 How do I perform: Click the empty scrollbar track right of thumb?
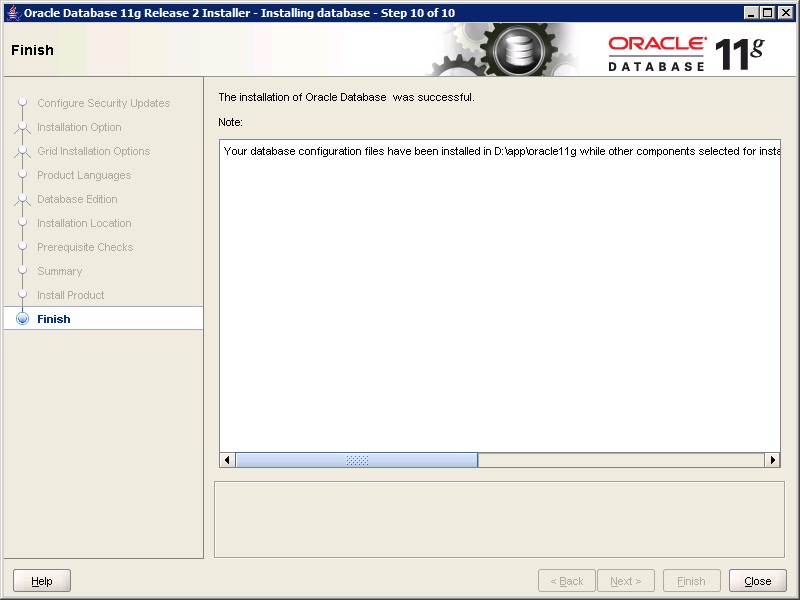(x=621, y=460)
